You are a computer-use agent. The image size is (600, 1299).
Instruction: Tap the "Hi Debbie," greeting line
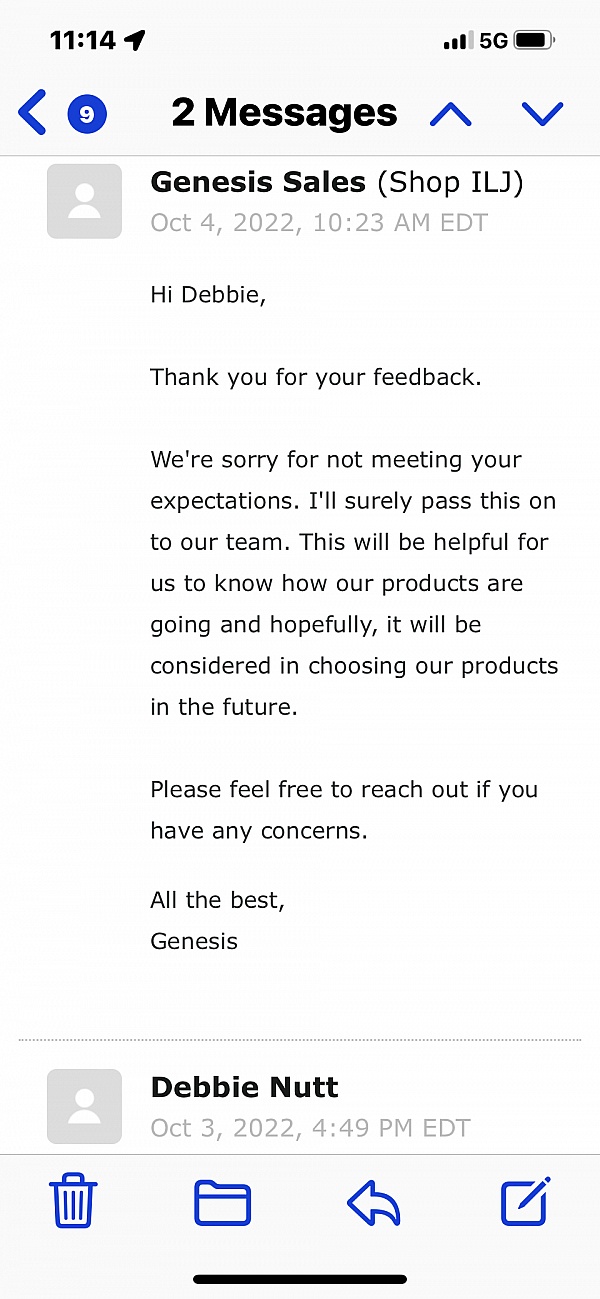(208, 295)
